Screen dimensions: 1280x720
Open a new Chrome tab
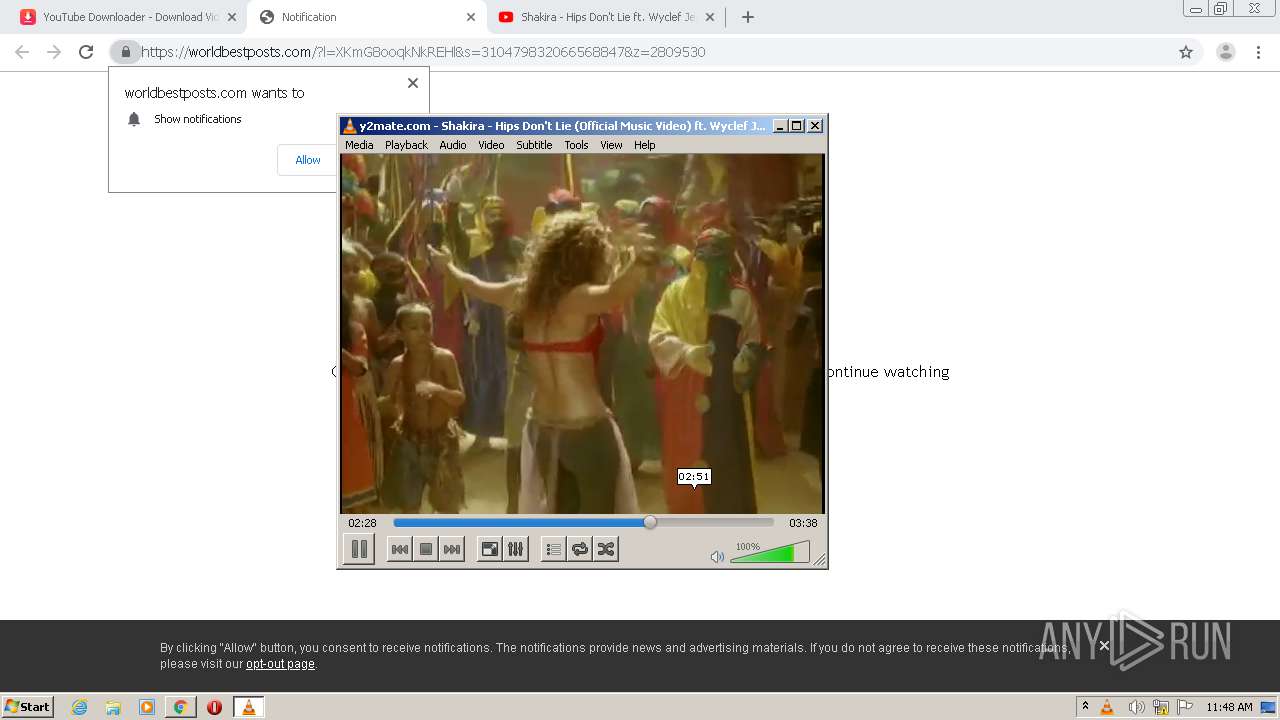click(x=747, y=17)
